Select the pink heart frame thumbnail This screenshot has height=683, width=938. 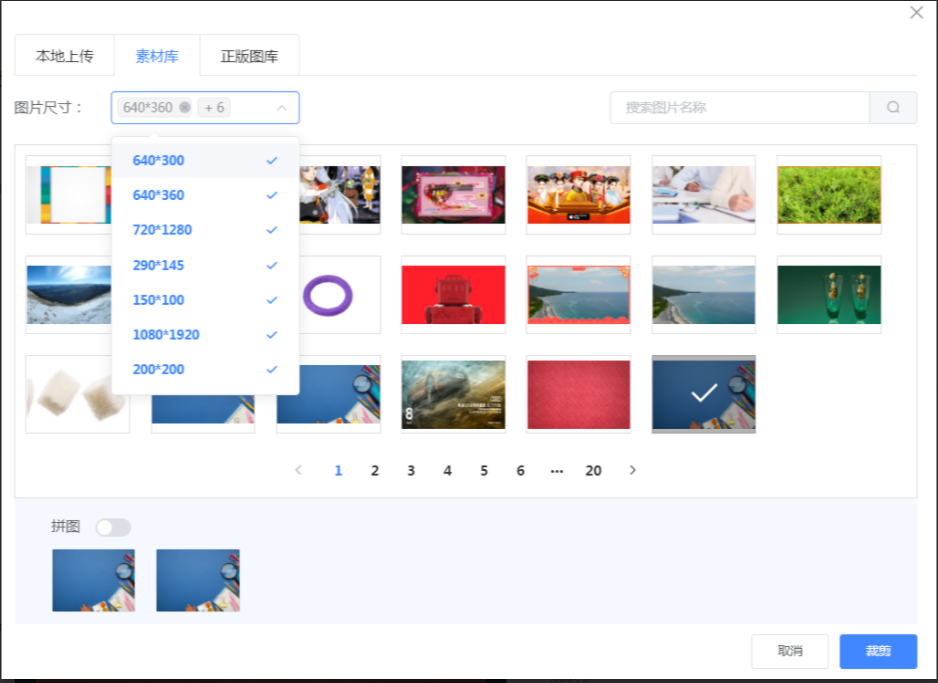point(453,195)
